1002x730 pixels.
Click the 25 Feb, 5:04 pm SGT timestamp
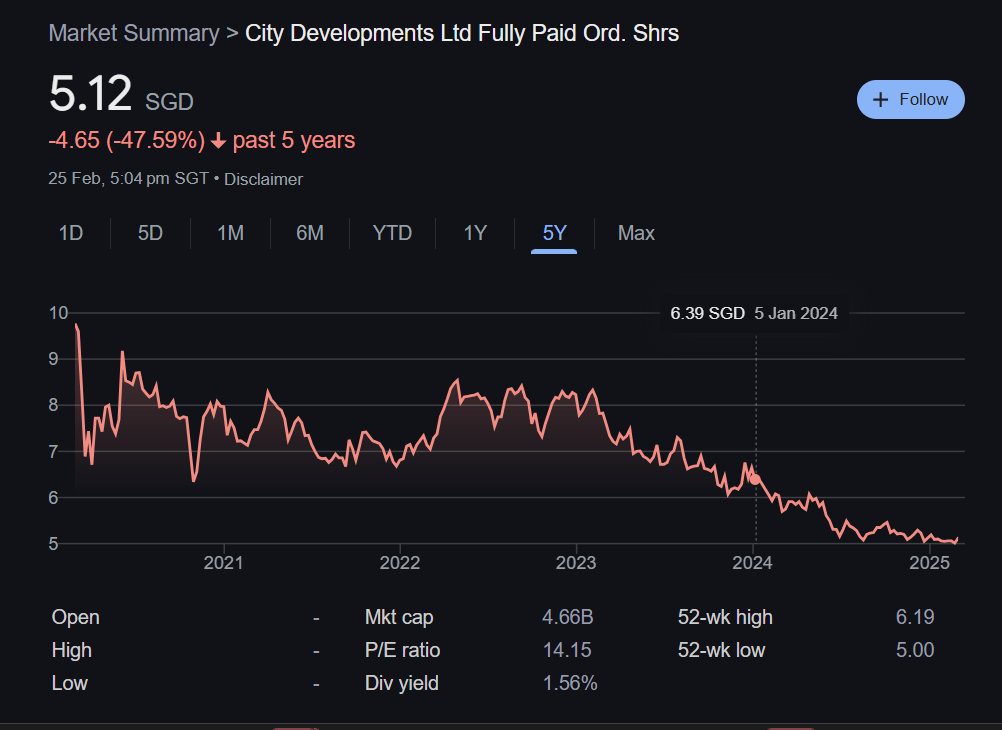[128, 178]
